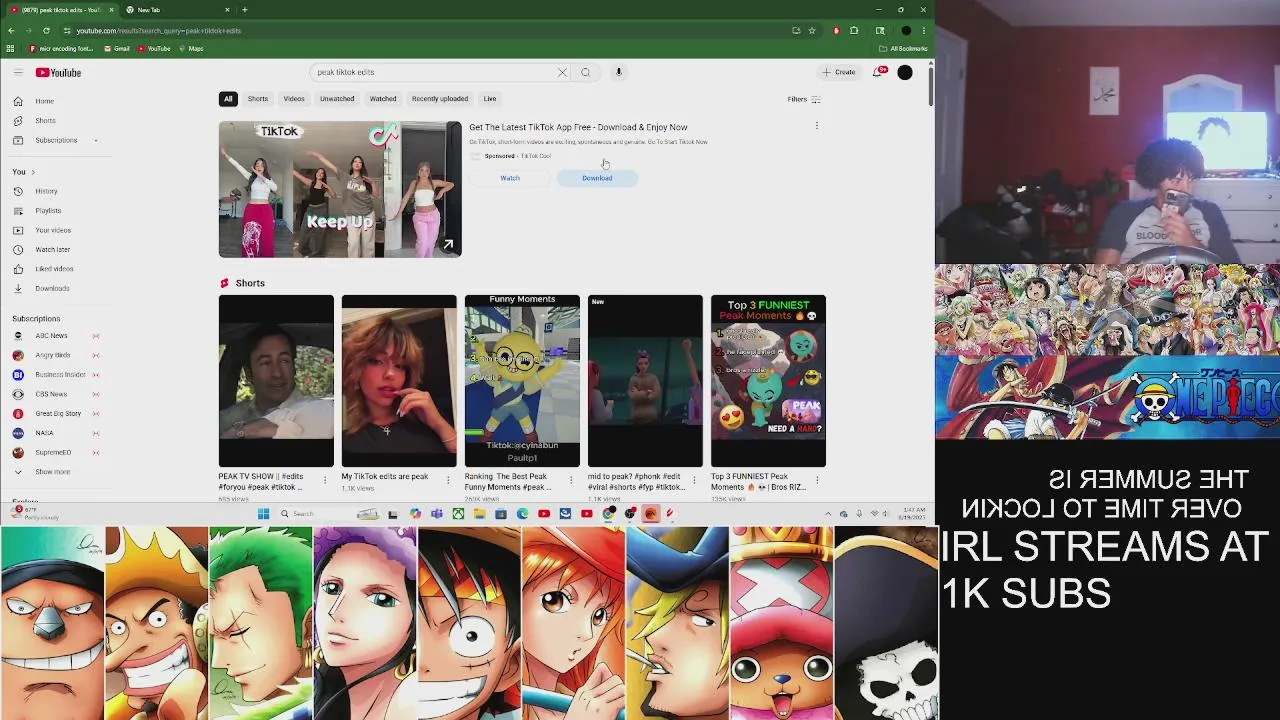
Task: Bookmark this page with the star
Action: click(812, 30)
